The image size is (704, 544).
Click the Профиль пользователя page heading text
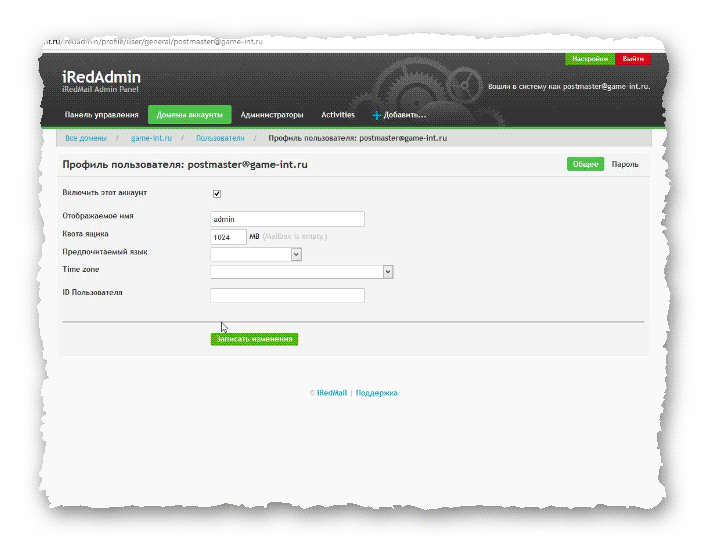(x=185, y=165)
